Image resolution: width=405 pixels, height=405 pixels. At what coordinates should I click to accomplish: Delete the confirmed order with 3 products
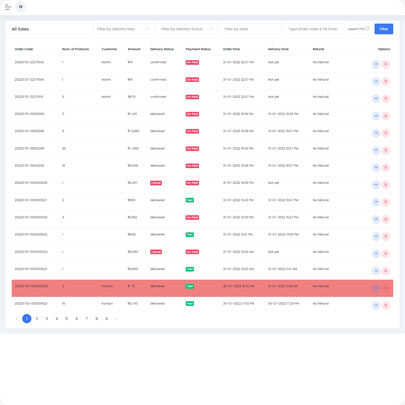coord(386,99)
